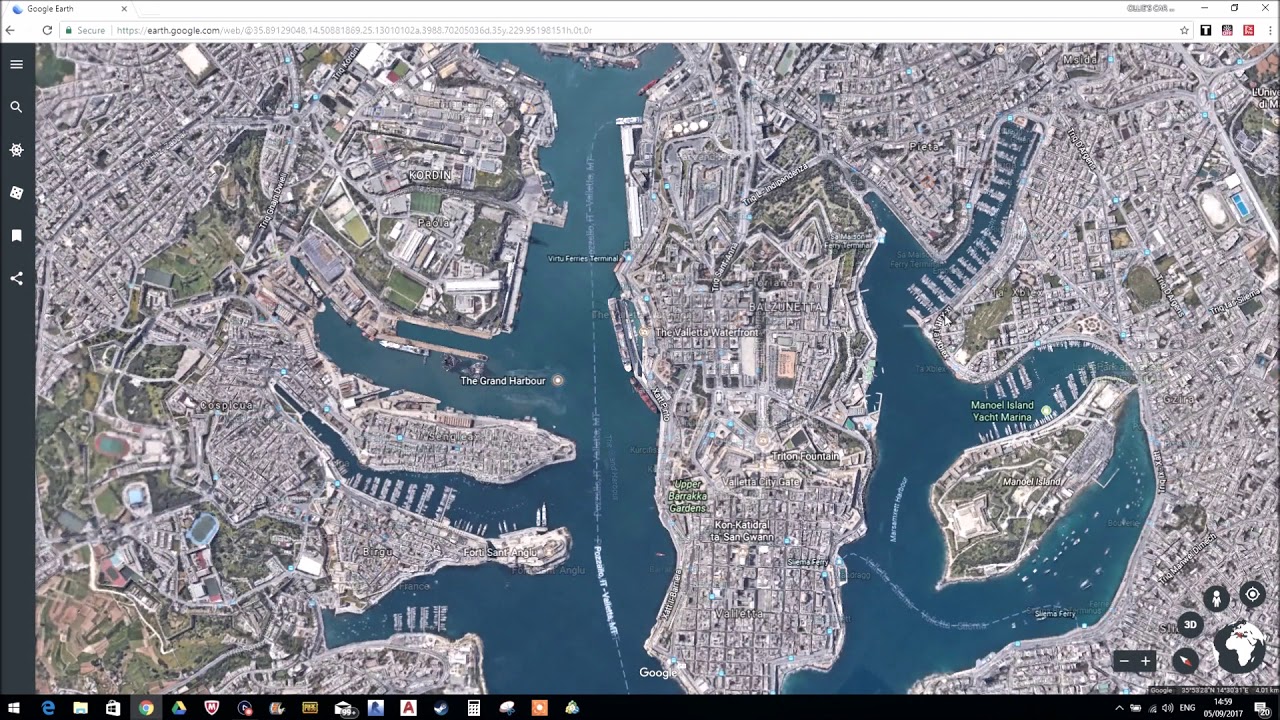1280x720 pixels.
Task: Zoom in with the plus button
Action: pos(1146,661)
